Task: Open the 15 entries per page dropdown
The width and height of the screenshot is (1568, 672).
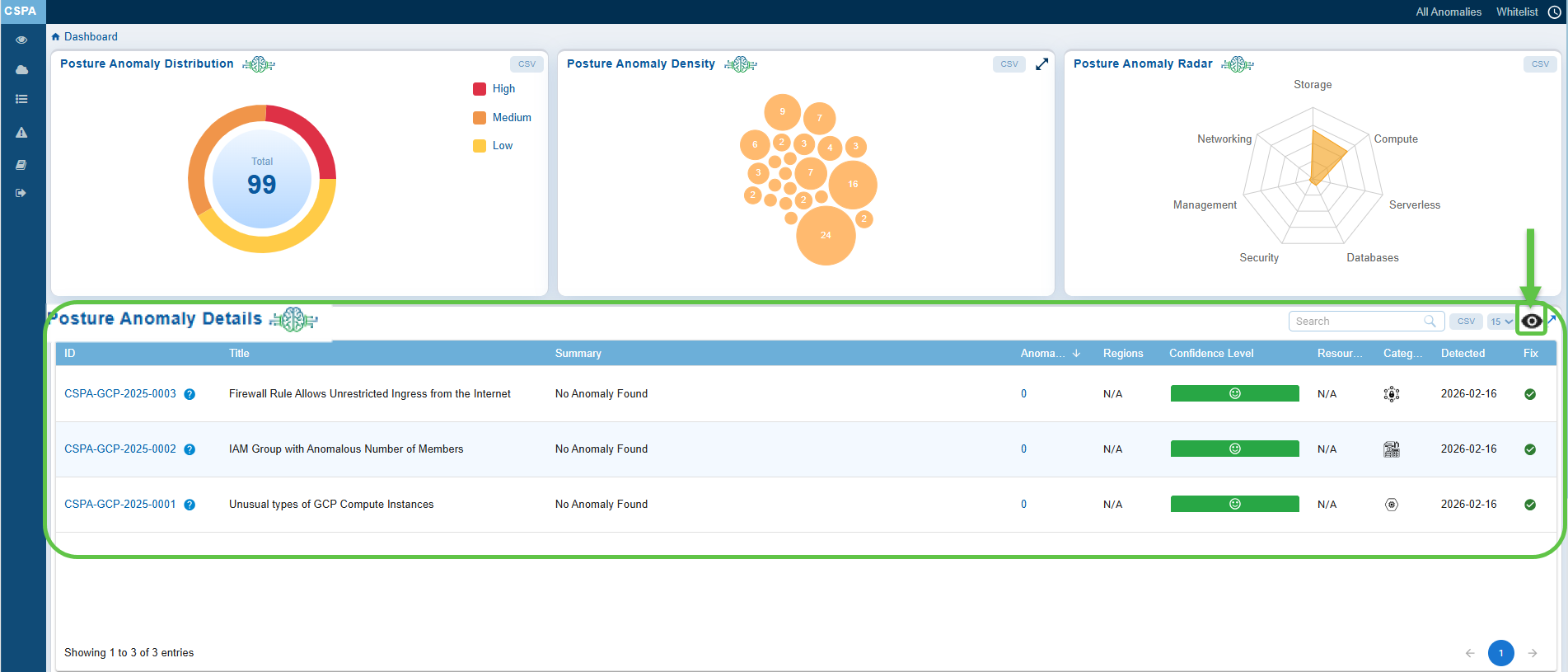Action: [x=1500, y=322]
